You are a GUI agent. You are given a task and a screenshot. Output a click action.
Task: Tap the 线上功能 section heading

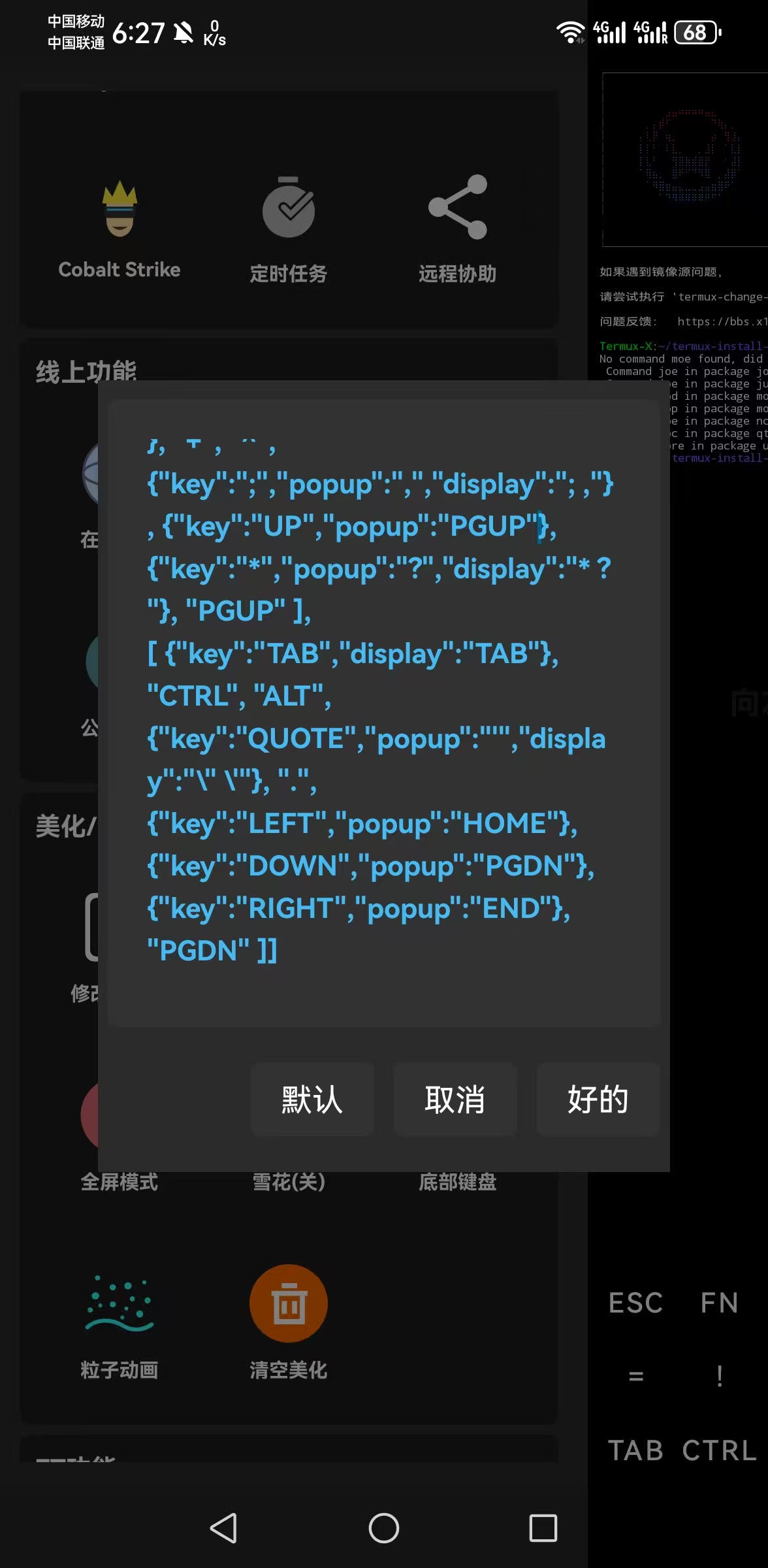86,372
